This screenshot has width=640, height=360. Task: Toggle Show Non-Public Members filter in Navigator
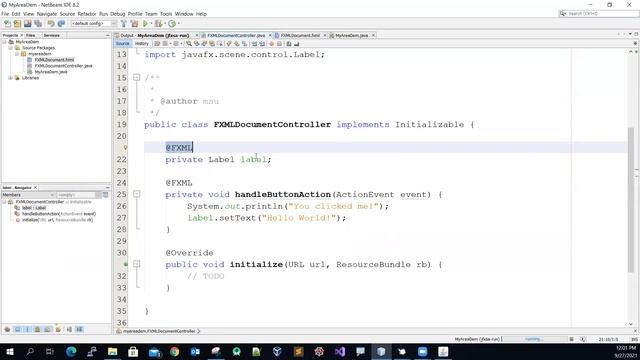click(x=38, y=329)
